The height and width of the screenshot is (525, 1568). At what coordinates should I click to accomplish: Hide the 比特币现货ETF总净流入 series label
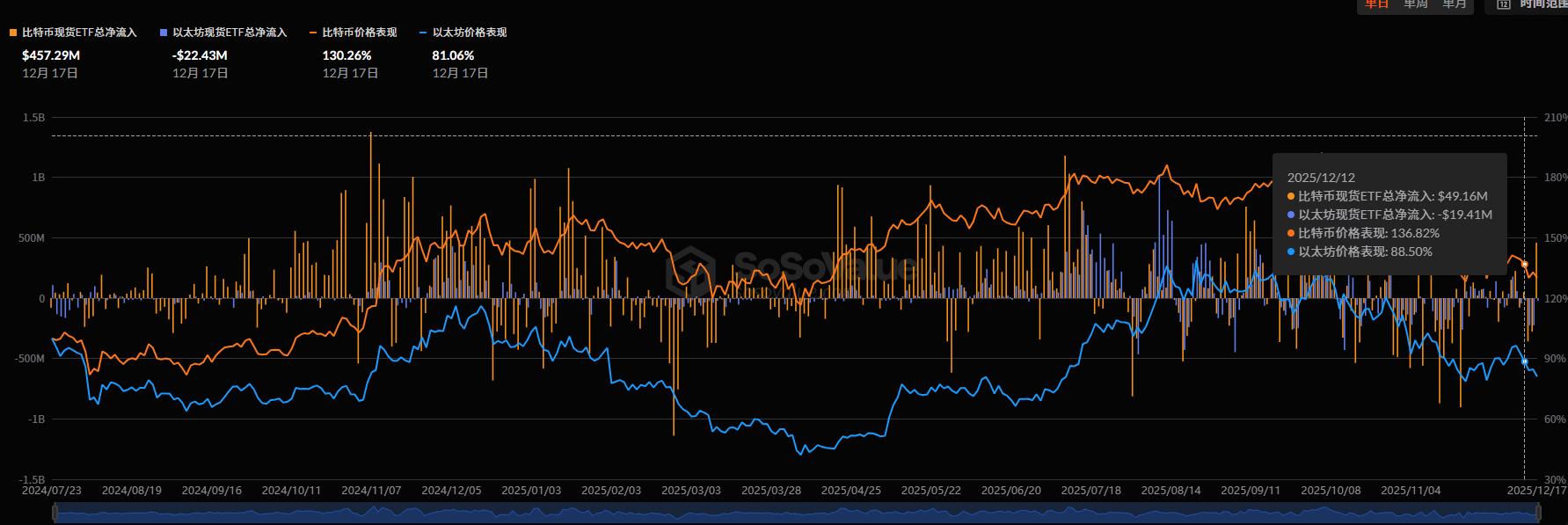[79, 33]
